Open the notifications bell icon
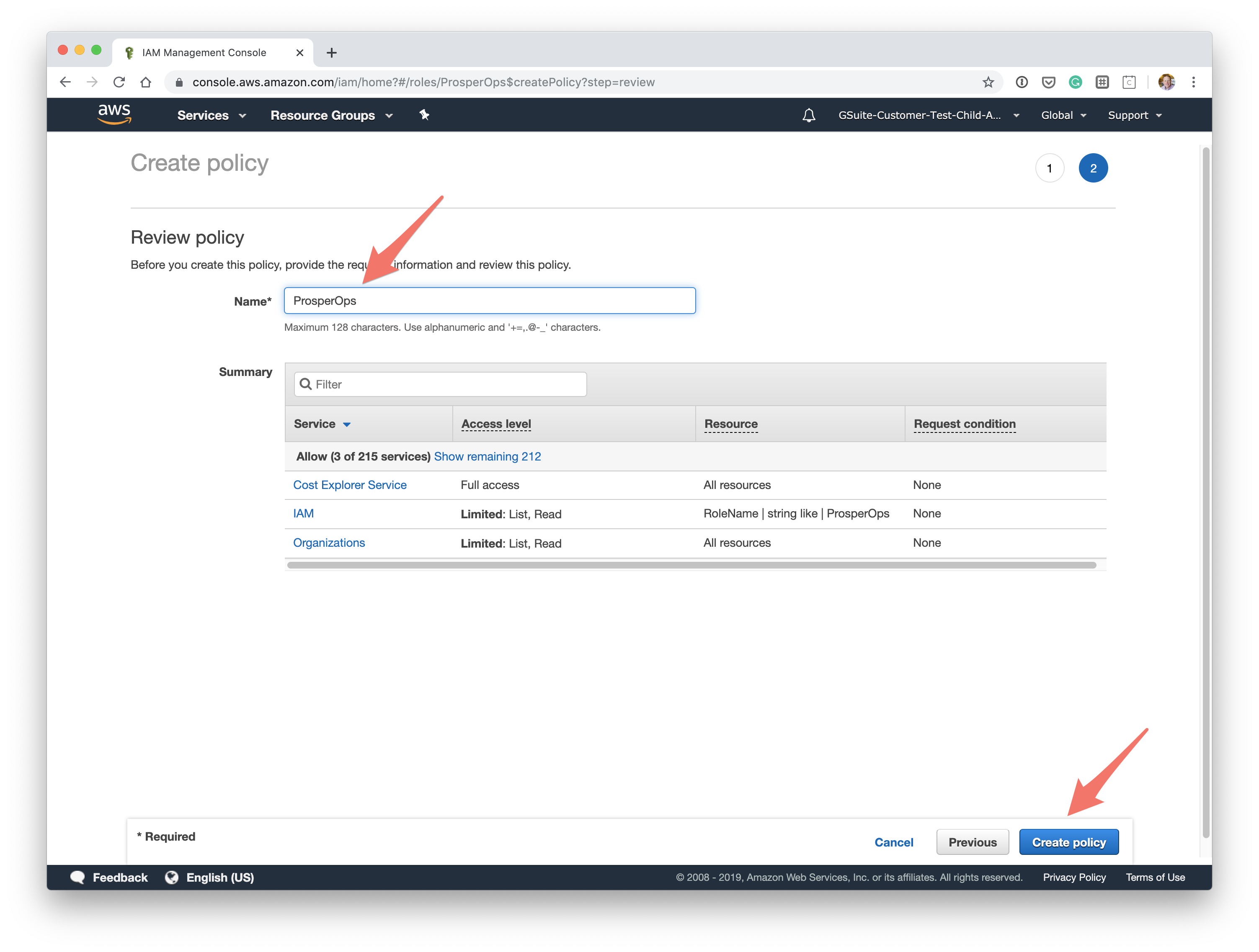 pyautogui.click(x=808, y=116)
